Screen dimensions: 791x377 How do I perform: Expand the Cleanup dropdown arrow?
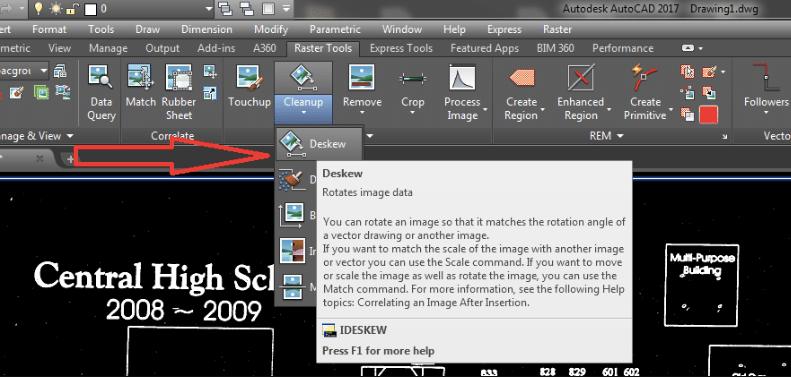(303, 113)
